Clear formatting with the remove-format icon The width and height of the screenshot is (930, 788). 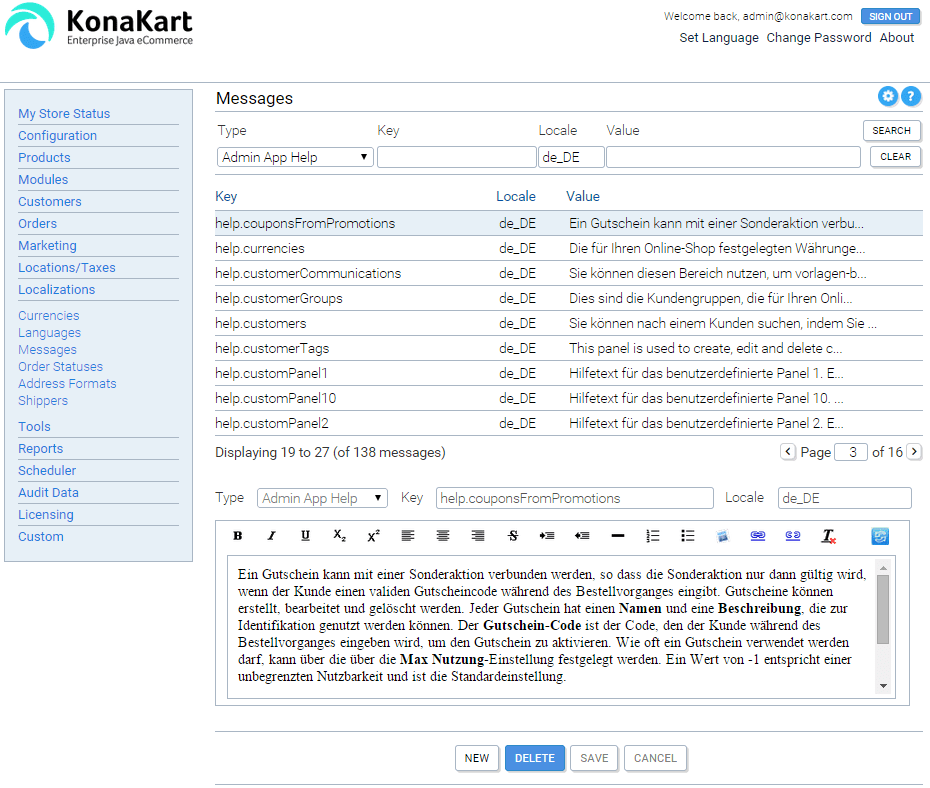click(827, 536)
